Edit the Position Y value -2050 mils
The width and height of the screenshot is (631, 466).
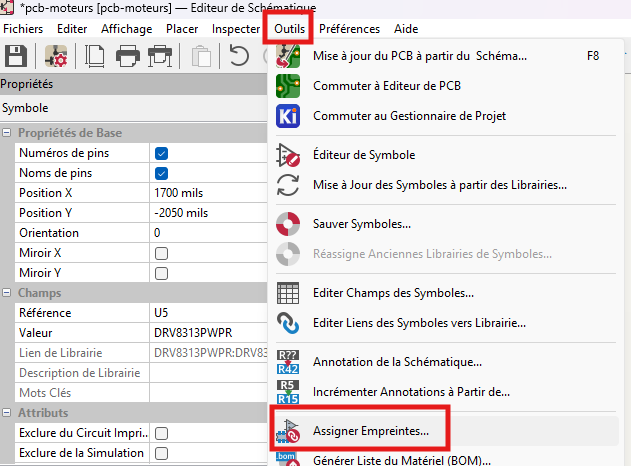[208, 213]
